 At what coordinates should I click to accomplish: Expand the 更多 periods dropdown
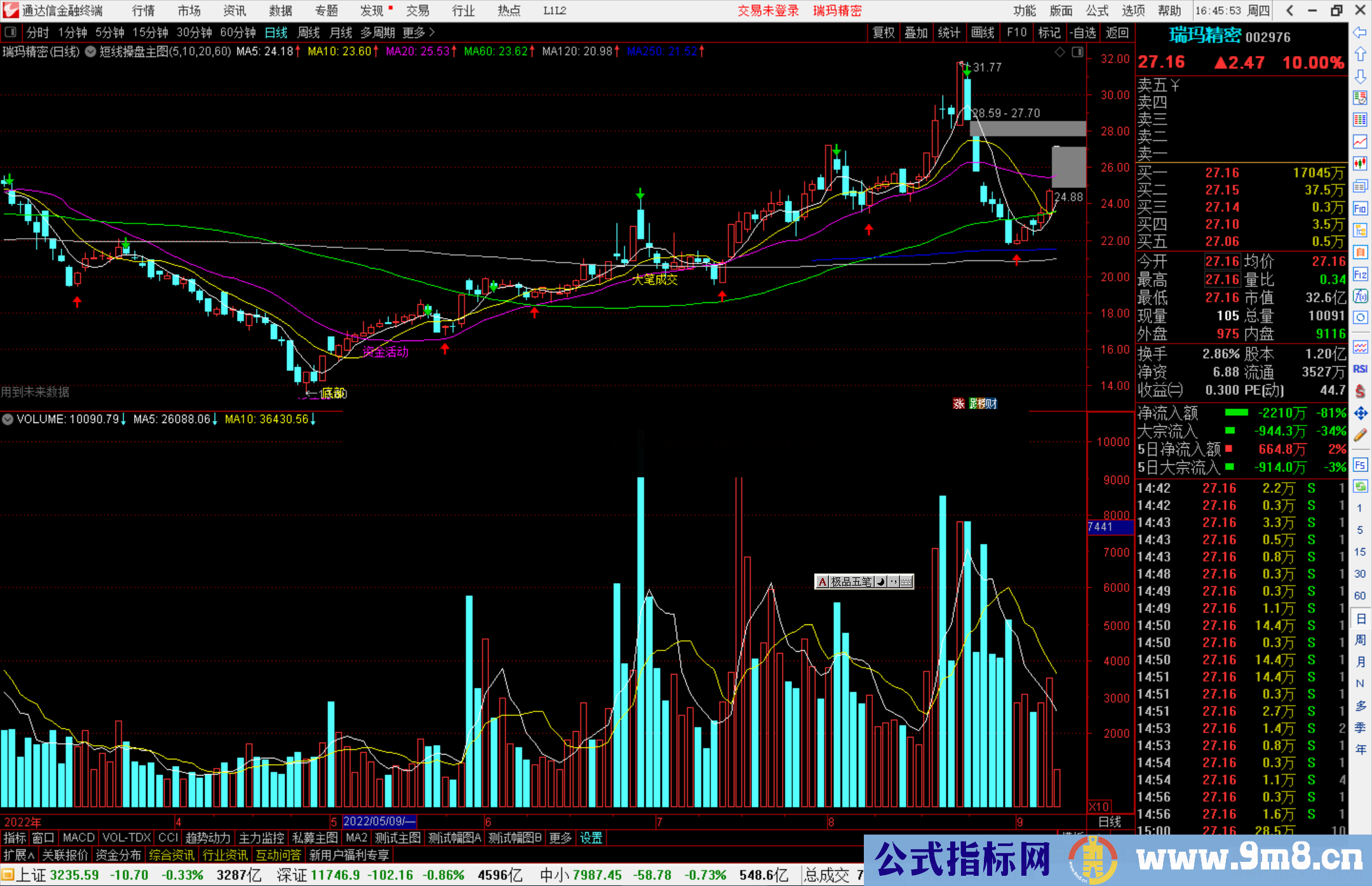coord(419,32)
